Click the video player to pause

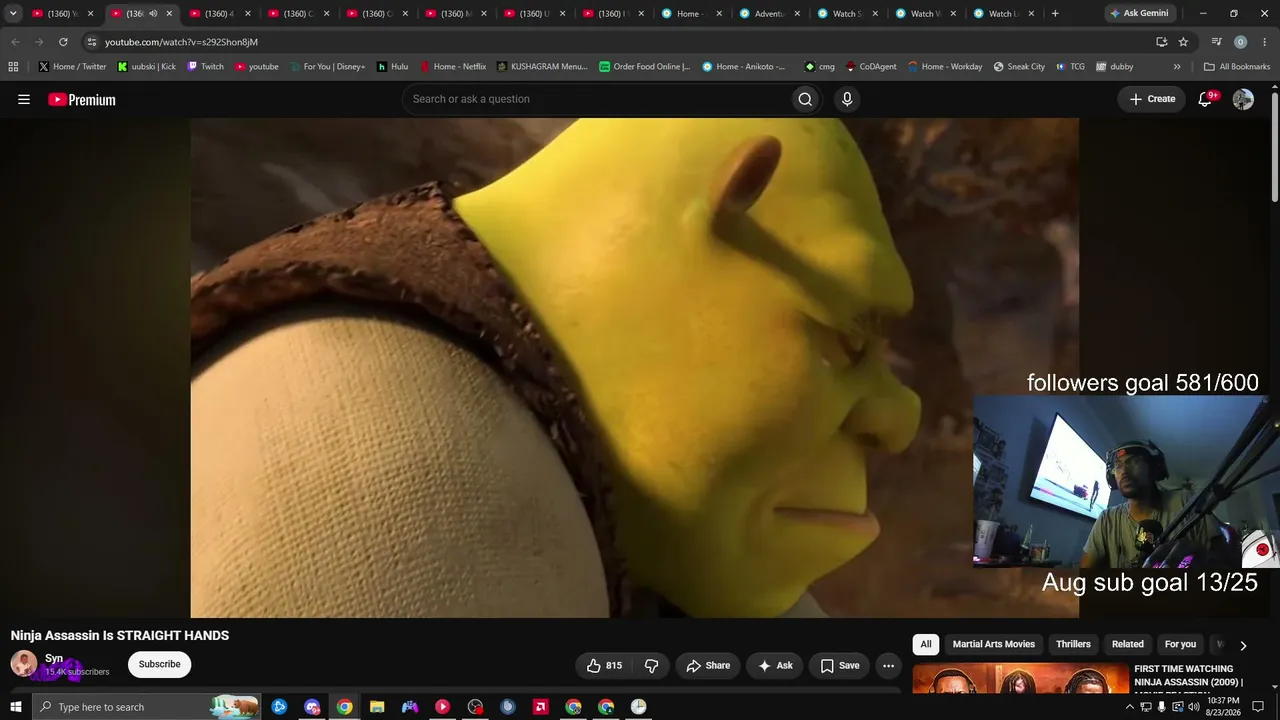[634, 367]
